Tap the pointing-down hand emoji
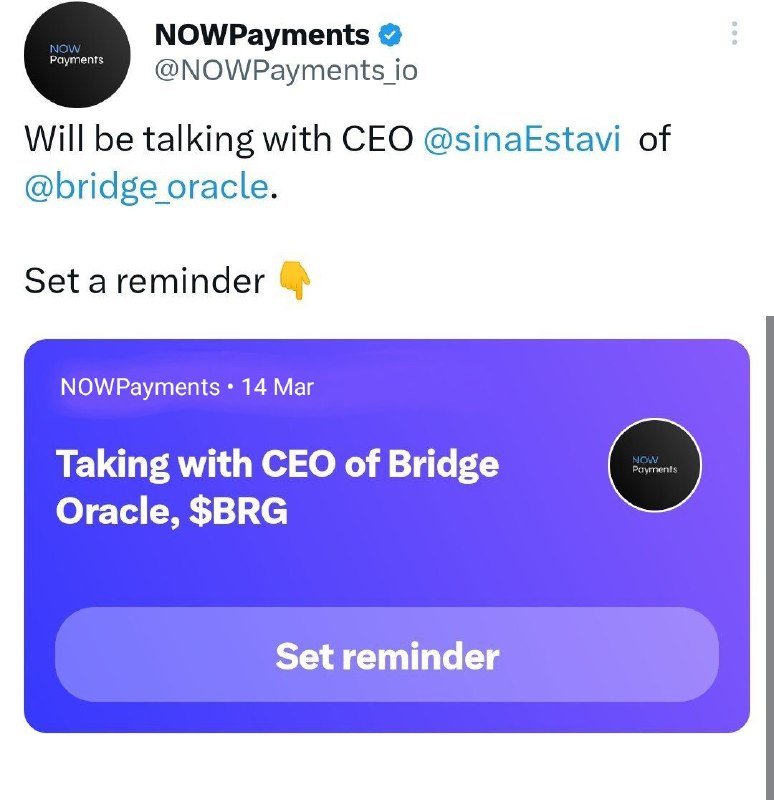 [295, 280]
